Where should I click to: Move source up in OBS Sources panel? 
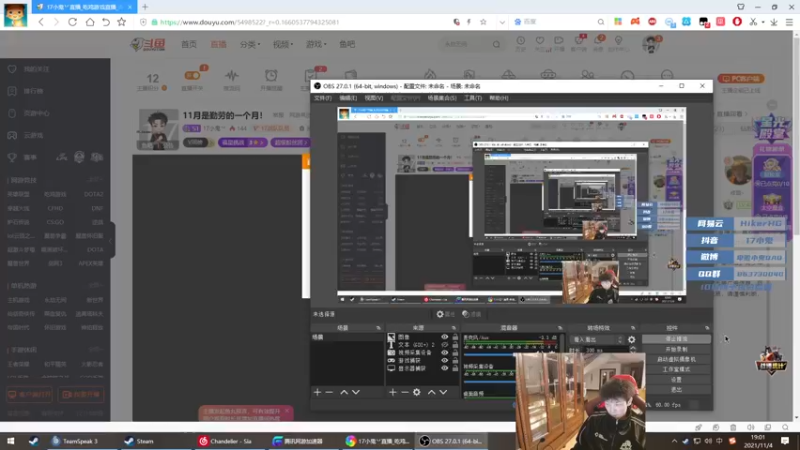coord(431,392)
